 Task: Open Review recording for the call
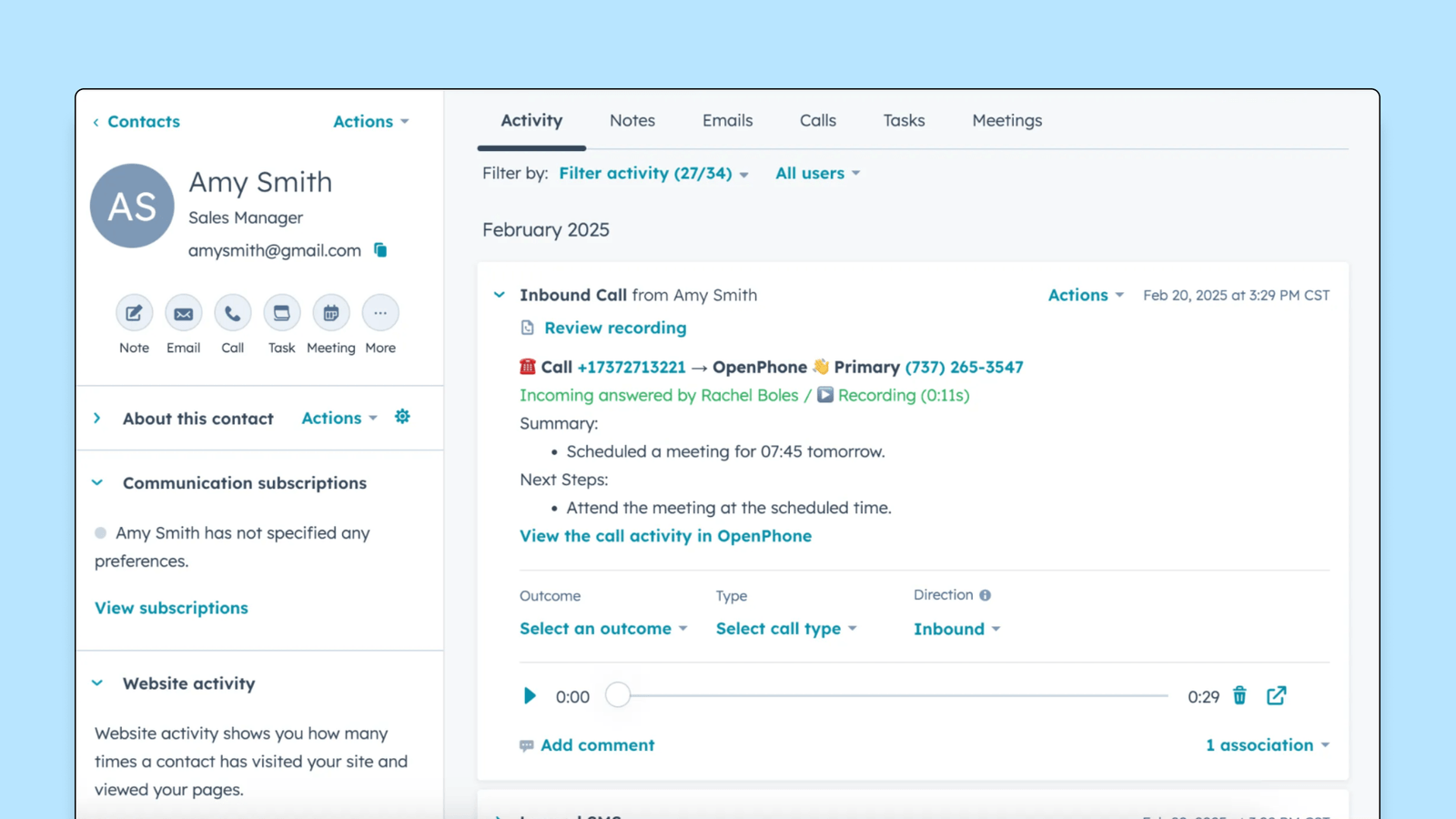[615, 328]
